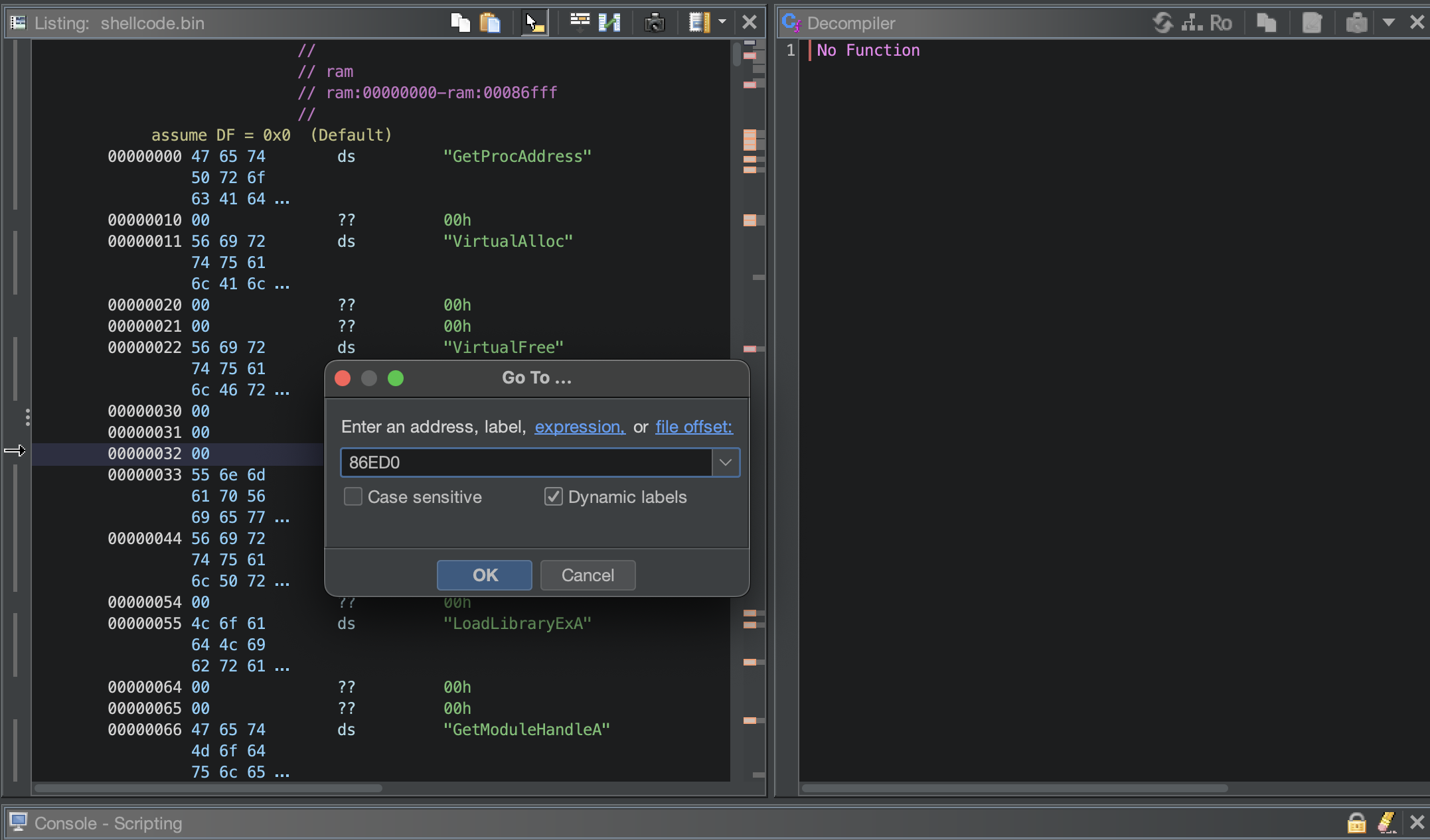
Task: Open Listing field browser icon
Action: [580, 23]
